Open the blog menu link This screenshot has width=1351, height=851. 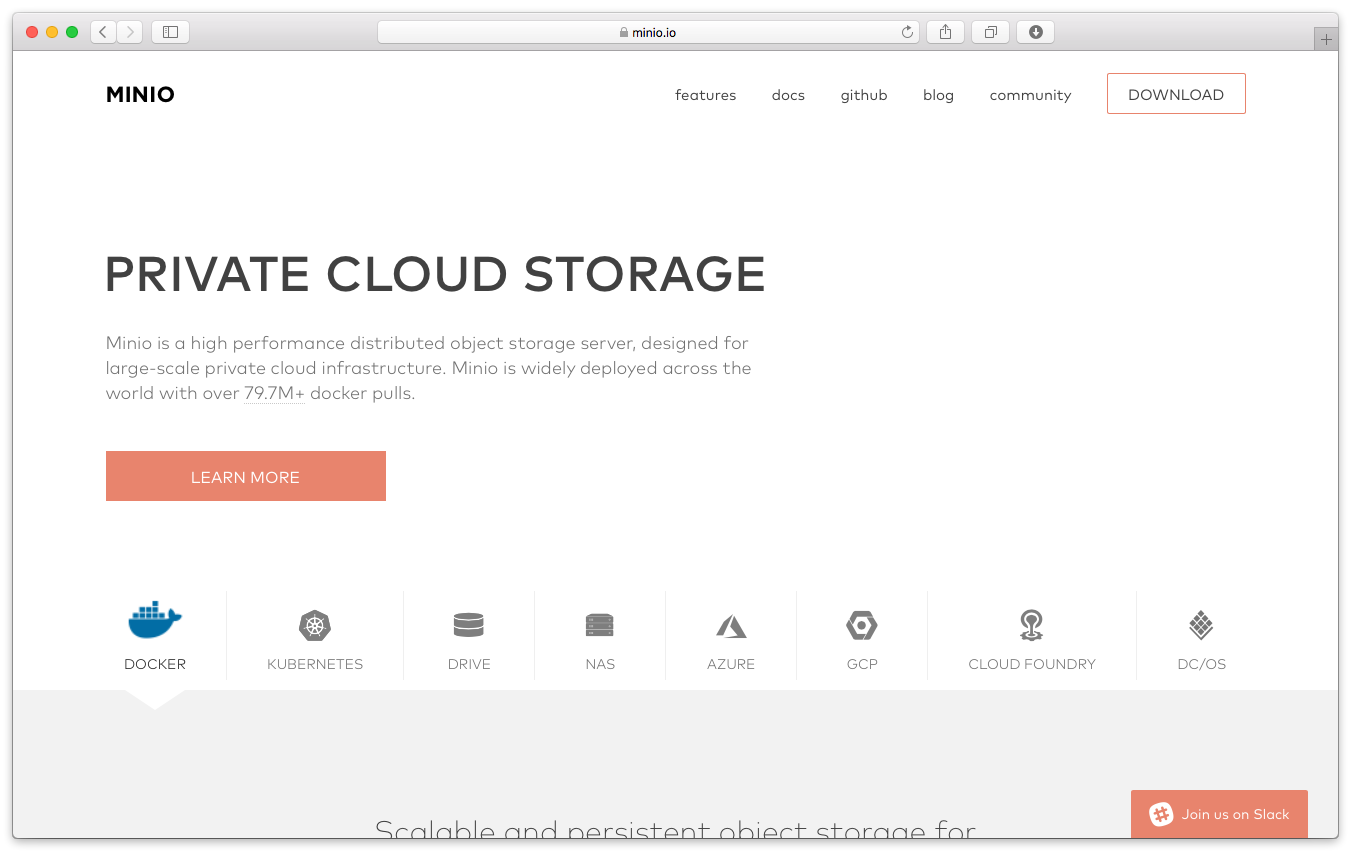click(x=938, y=95)
